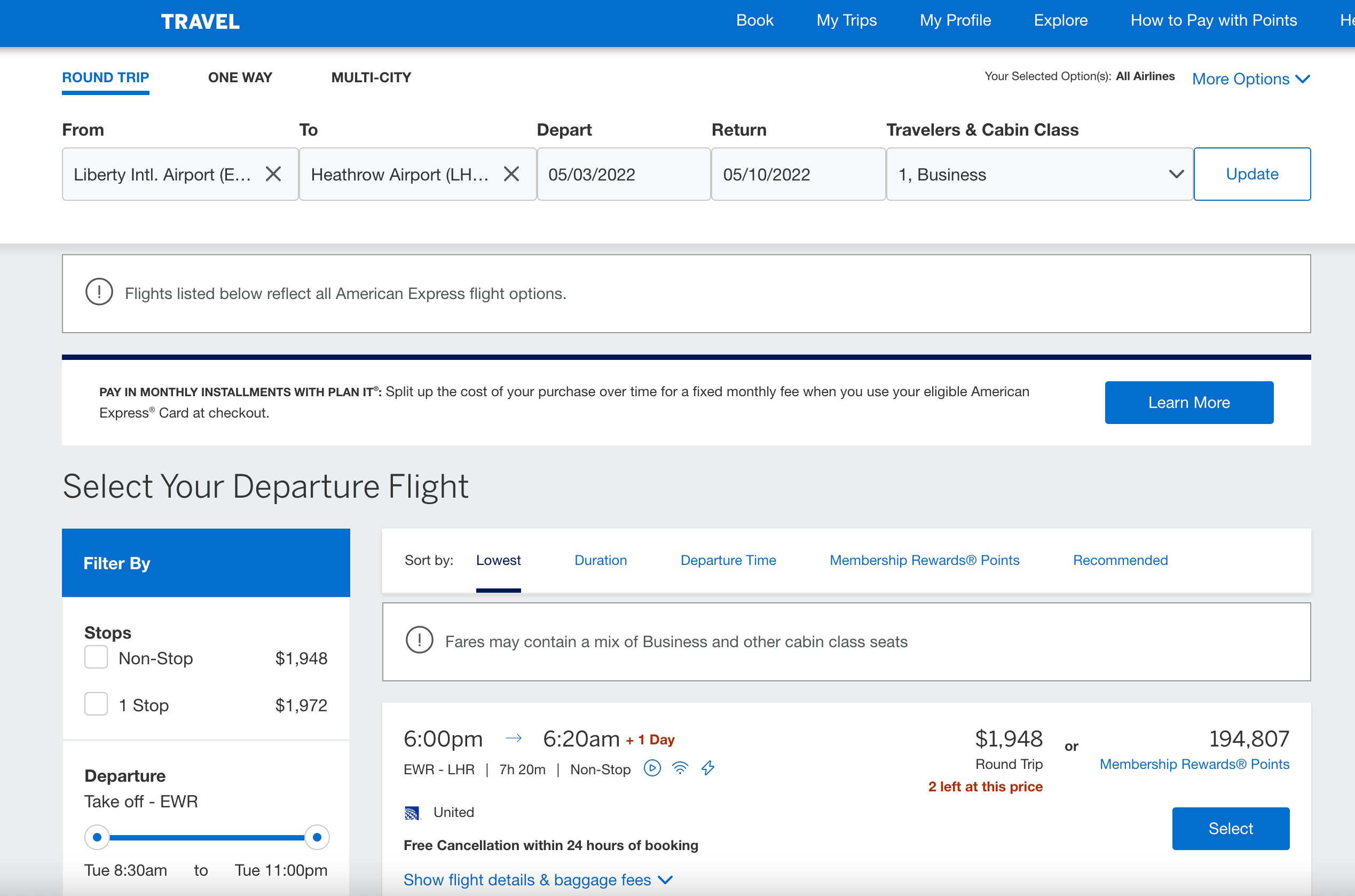Click the 'All Airlines' selected option text
The image size is (1355, 896).
[x=1145, y=76]
